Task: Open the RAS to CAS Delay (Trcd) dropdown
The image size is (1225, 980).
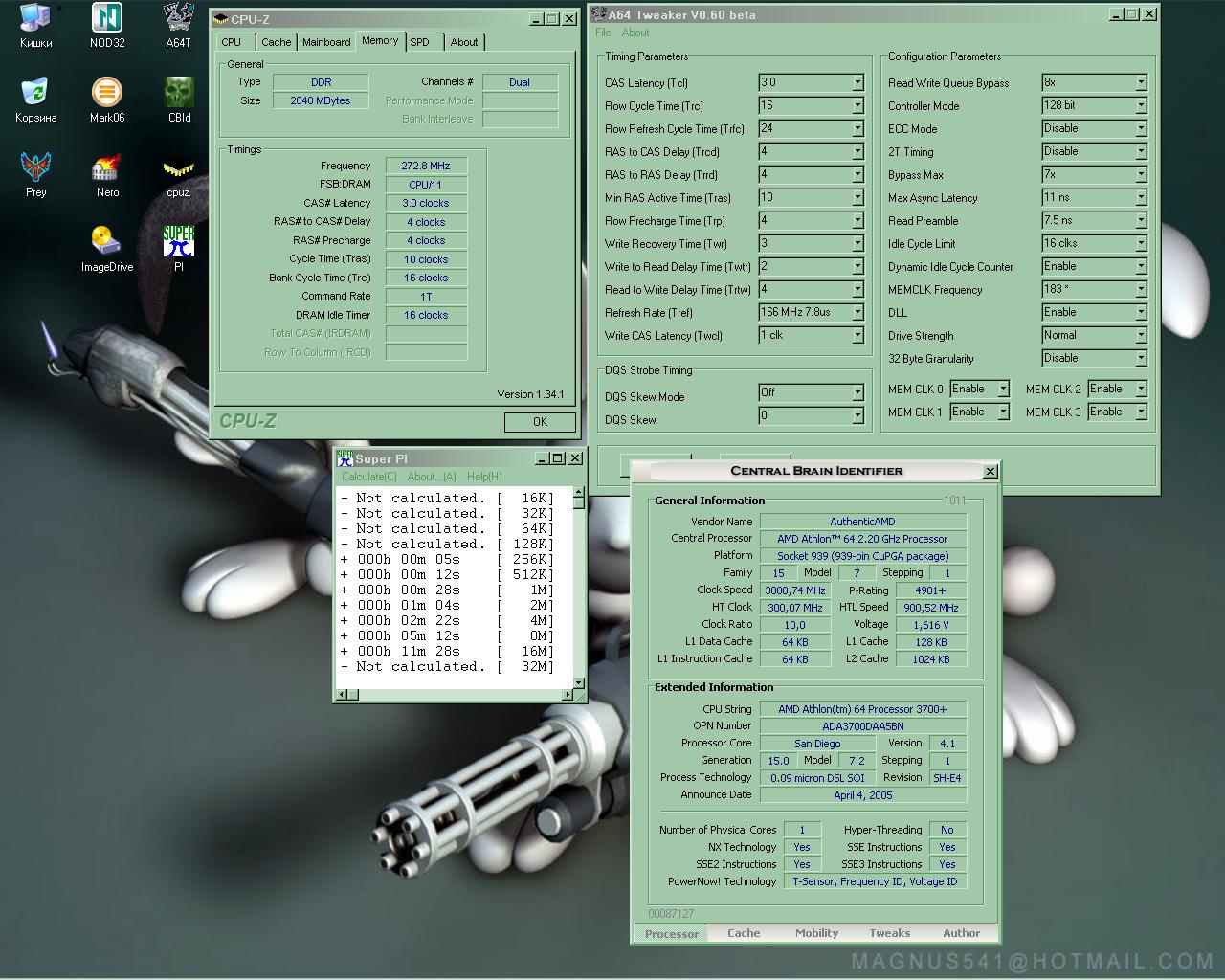Action: pyautogui.click(x=857, y=151)
